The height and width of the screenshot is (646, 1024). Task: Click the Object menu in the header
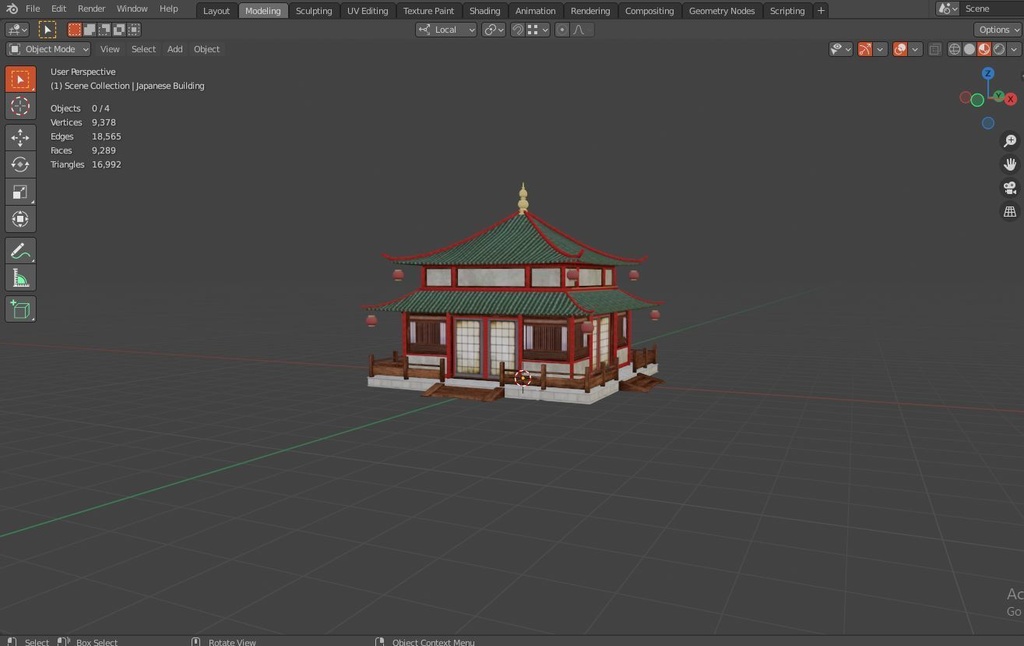click(x=206, y=48)
